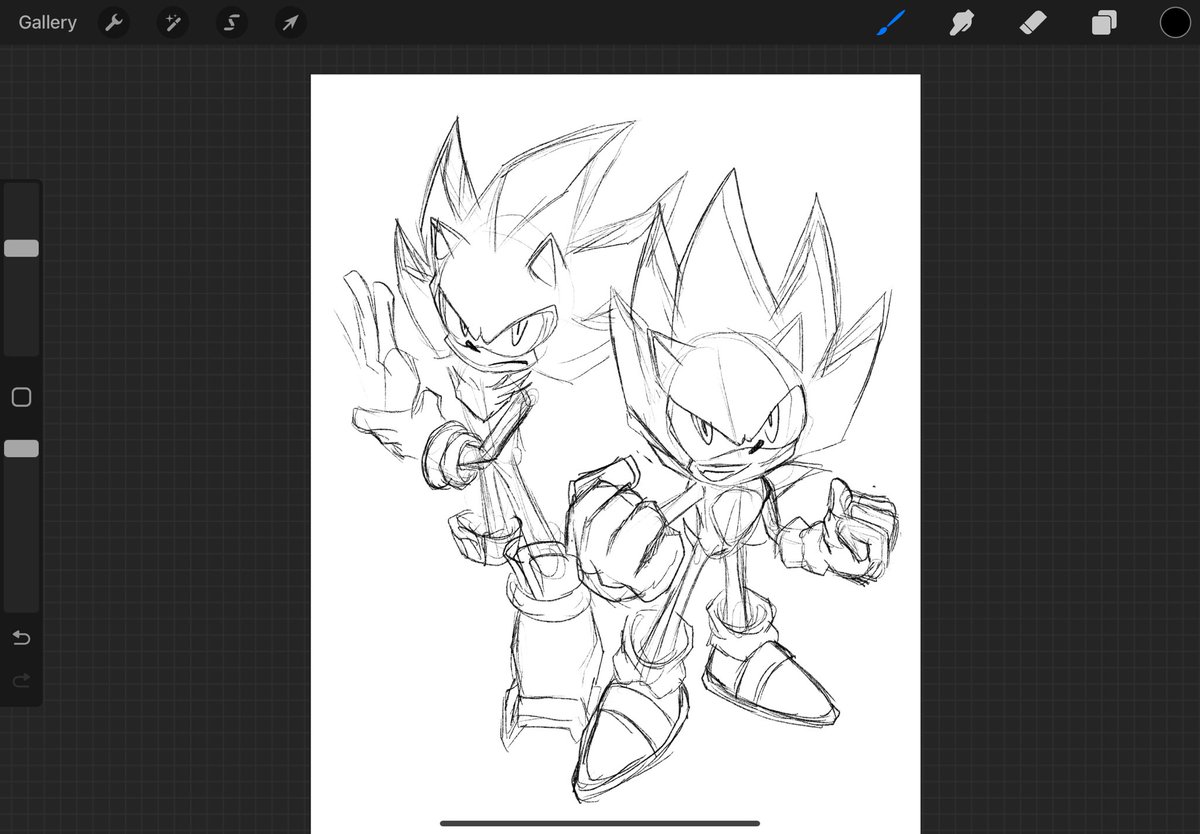
Task: Tap the square modify button in sidebar
Action: pyautogui.click(x=21, y=398)
